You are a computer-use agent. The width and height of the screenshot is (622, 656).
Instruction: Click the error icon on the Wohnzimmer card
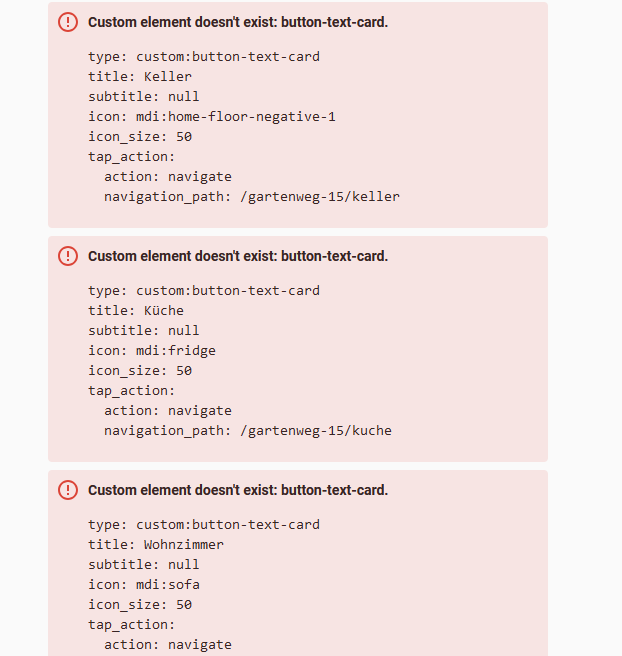(x=68, y=490)
